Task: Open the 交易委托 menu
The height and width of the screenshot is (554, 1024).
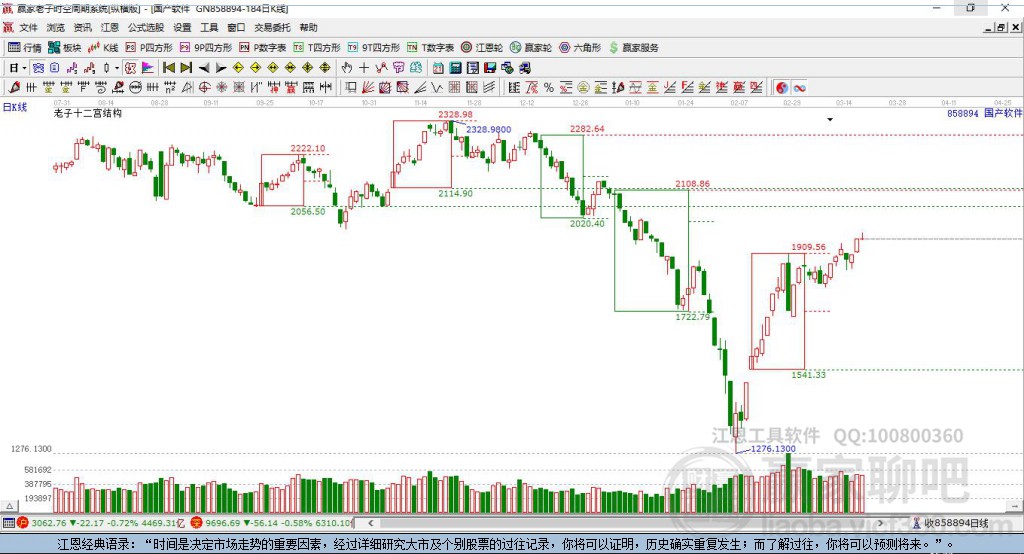Action: coord(272,27)
